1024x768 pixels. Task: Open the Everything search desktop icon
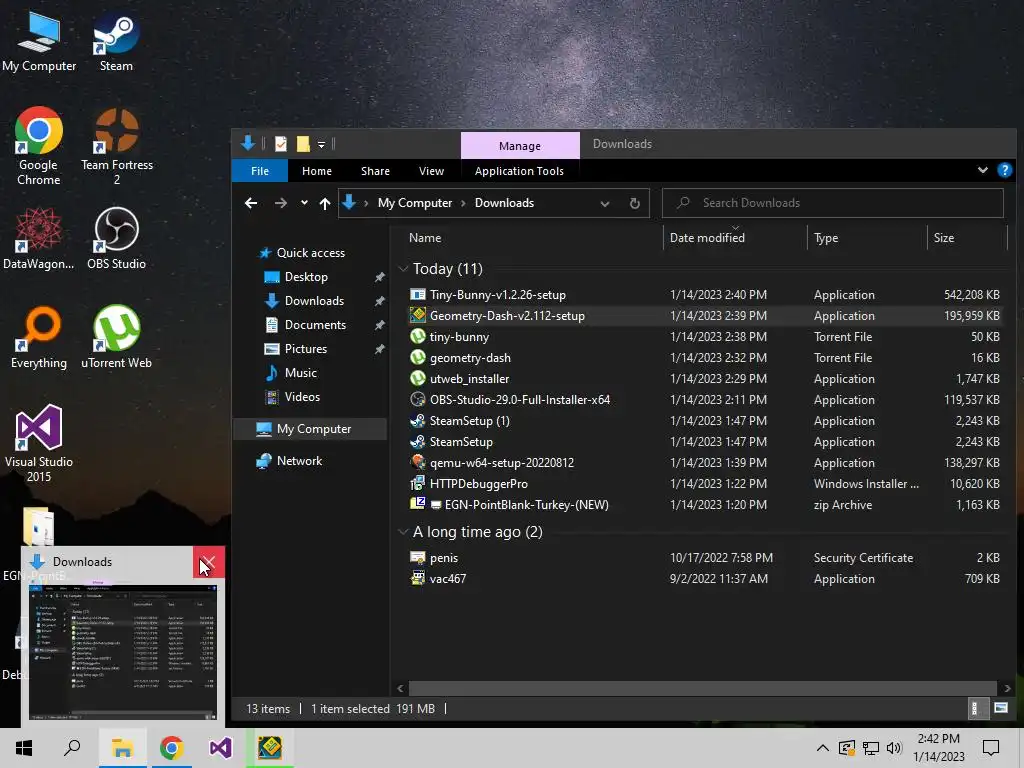point(39,337)
